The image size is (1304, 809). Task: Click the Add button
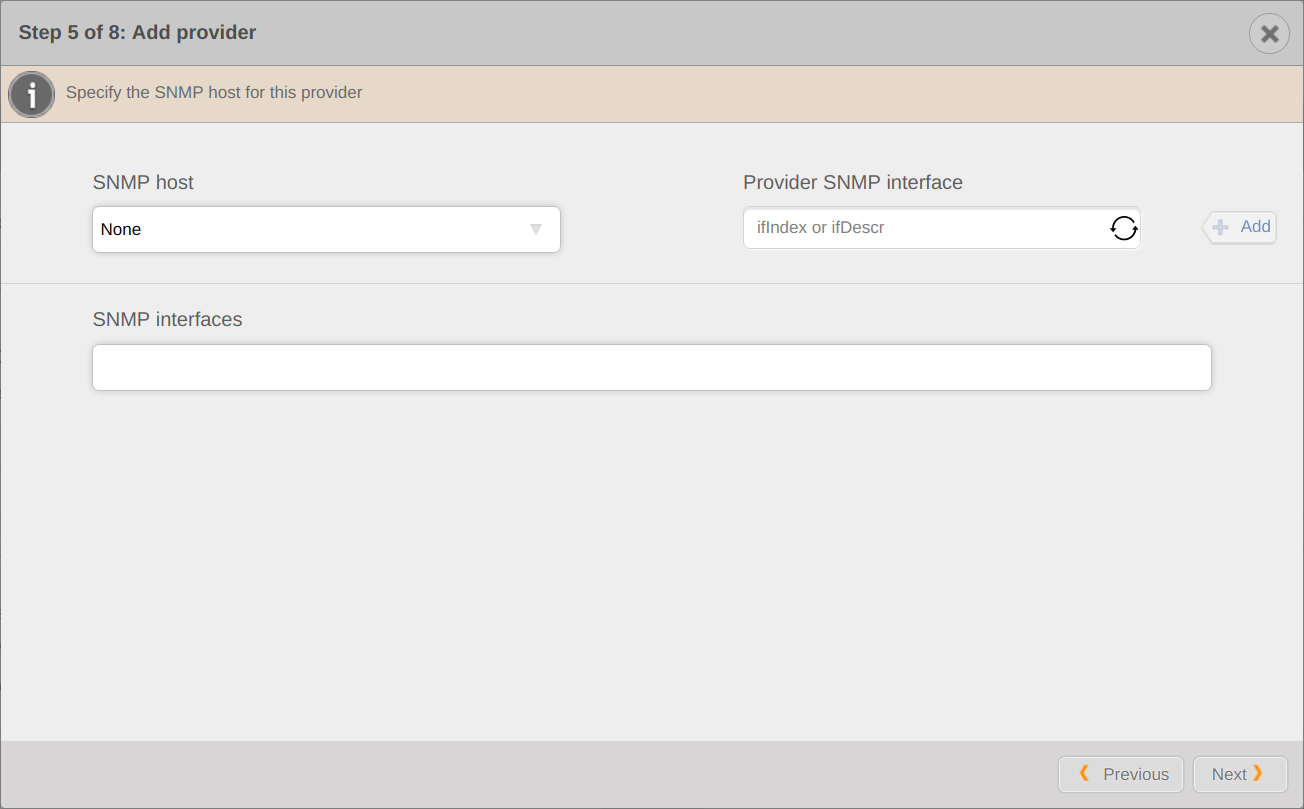click(x=1240, y=227)
